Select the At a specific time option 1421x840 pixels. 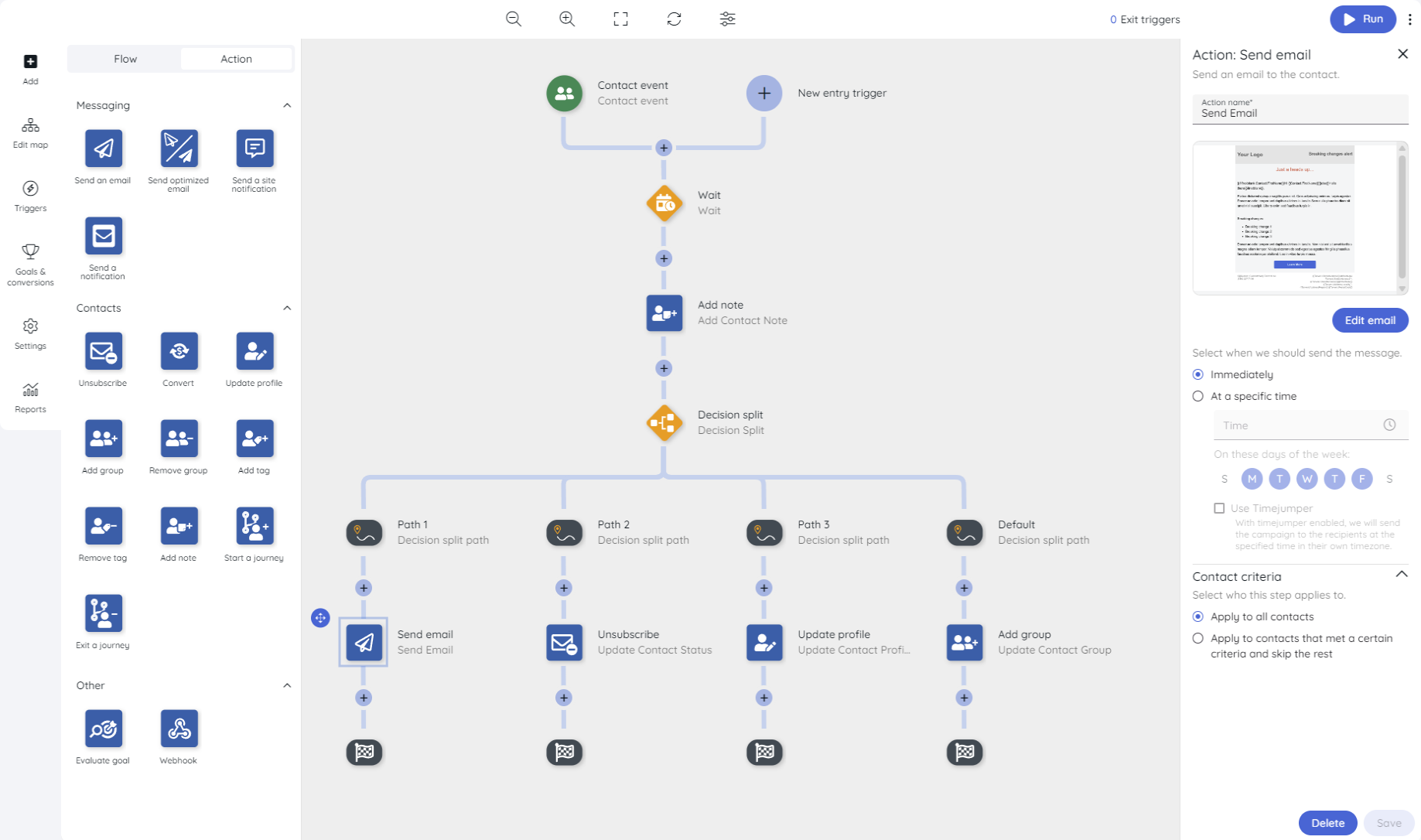click(x=1198, y=396)
